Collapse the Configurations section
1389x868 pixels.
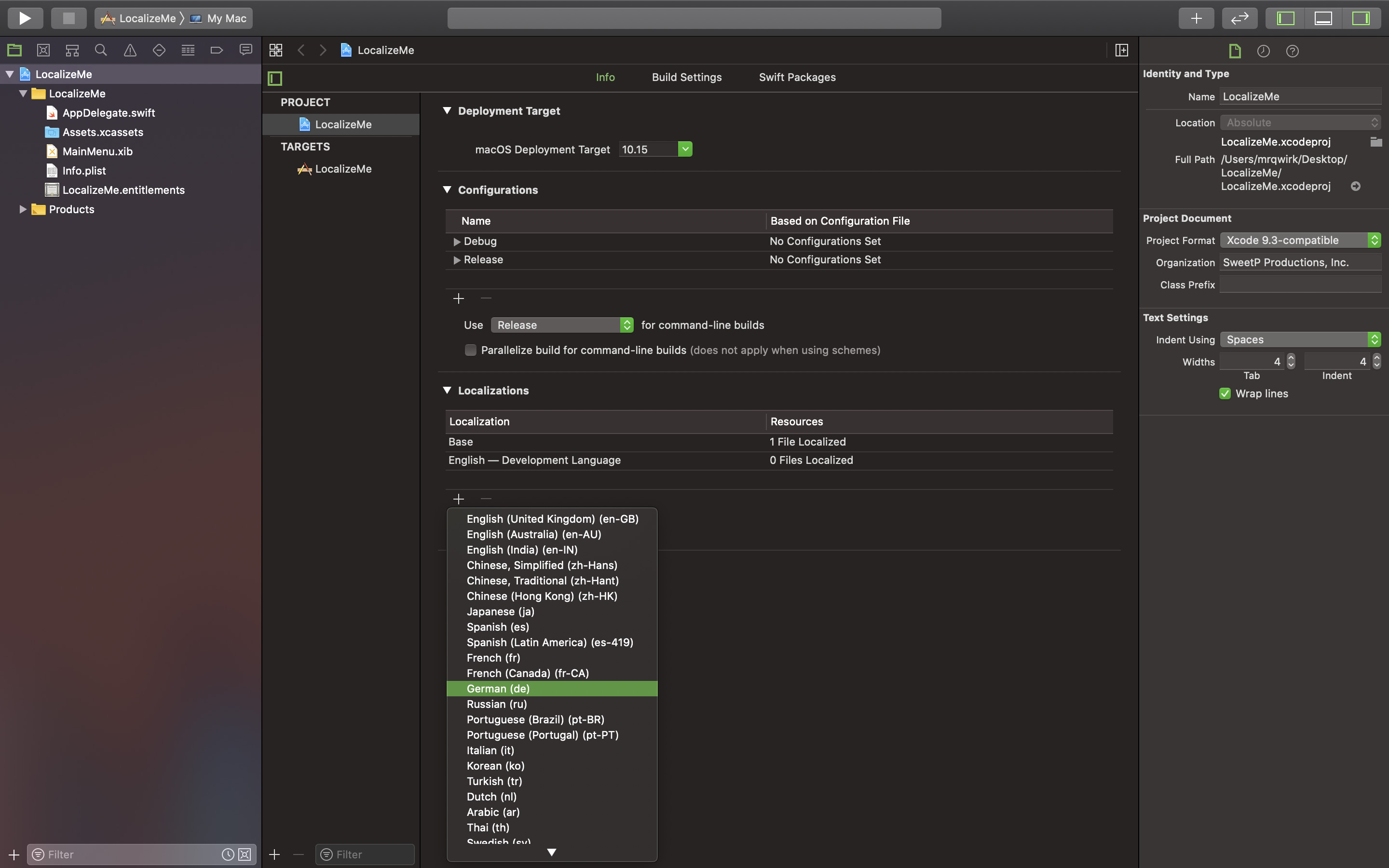447,190
